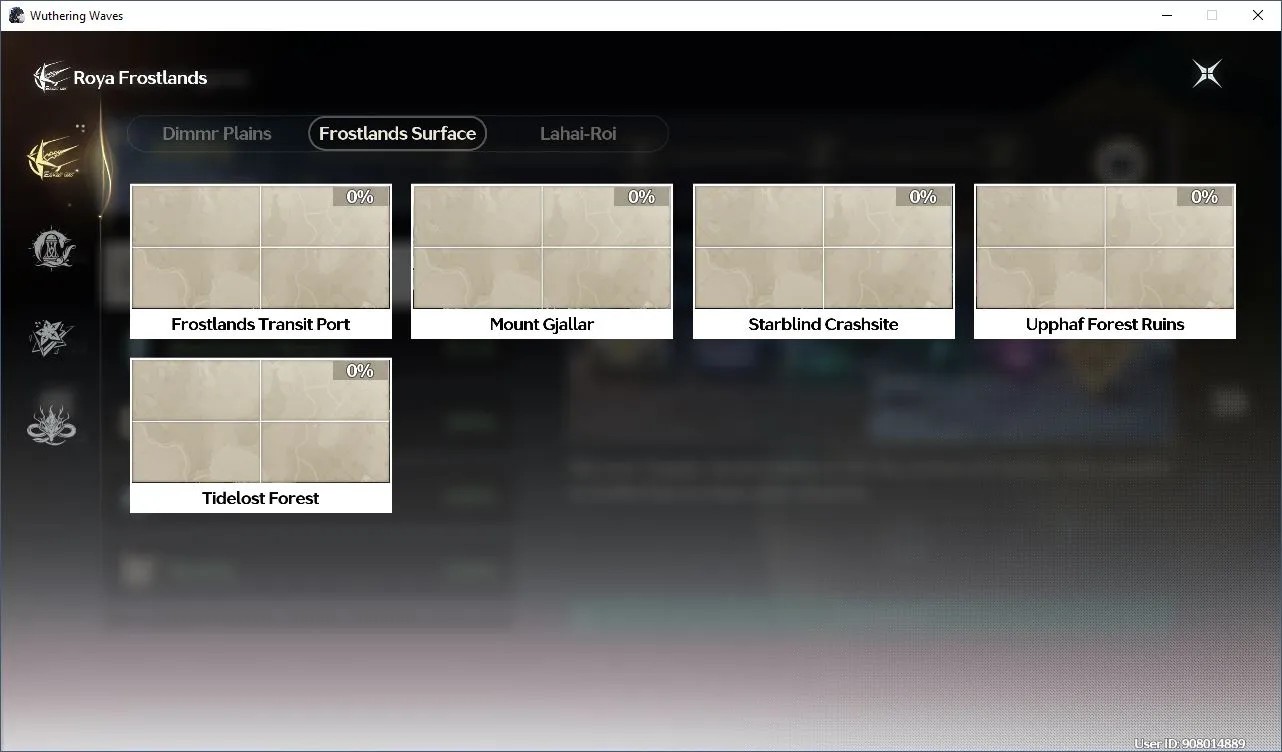Click the 0% progress badge on Upphaf Forest Ruins
The width and height of the screenshot is (1282, 752).
click(x=1204, y=197)
